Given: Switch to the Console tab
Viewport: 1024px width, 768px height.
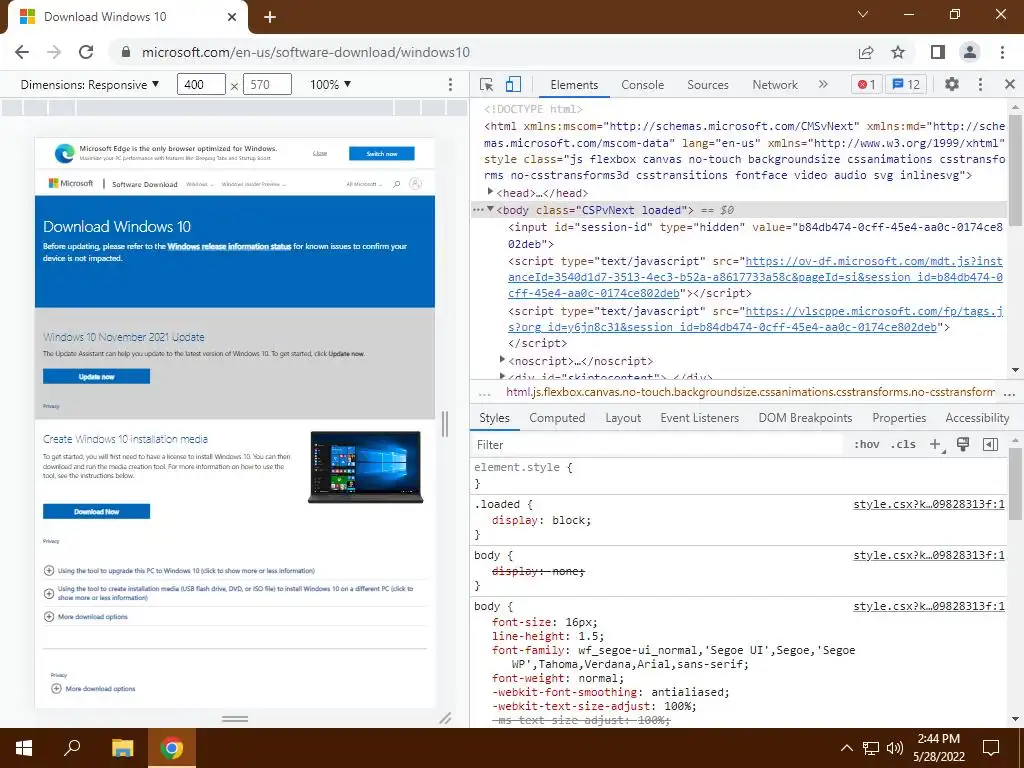Looking at the screenshot, I should pyautogui.click(x=643, y=84).
